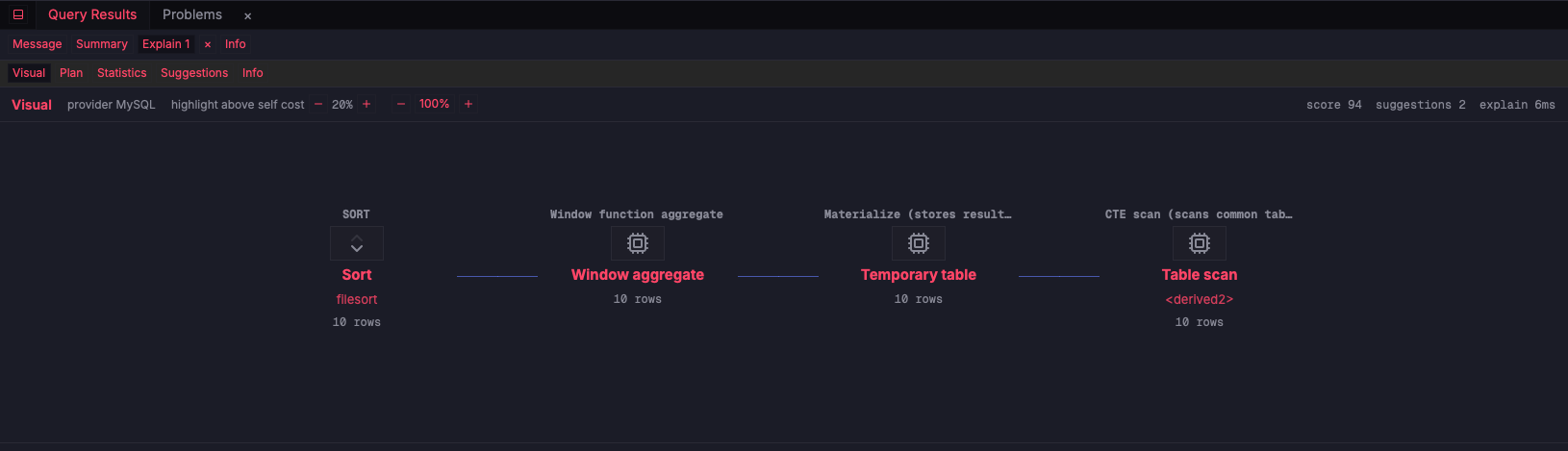Click the SORT heading above the Sort node
This screenshot has width=1568, height=451.
(x=356, y=214)
